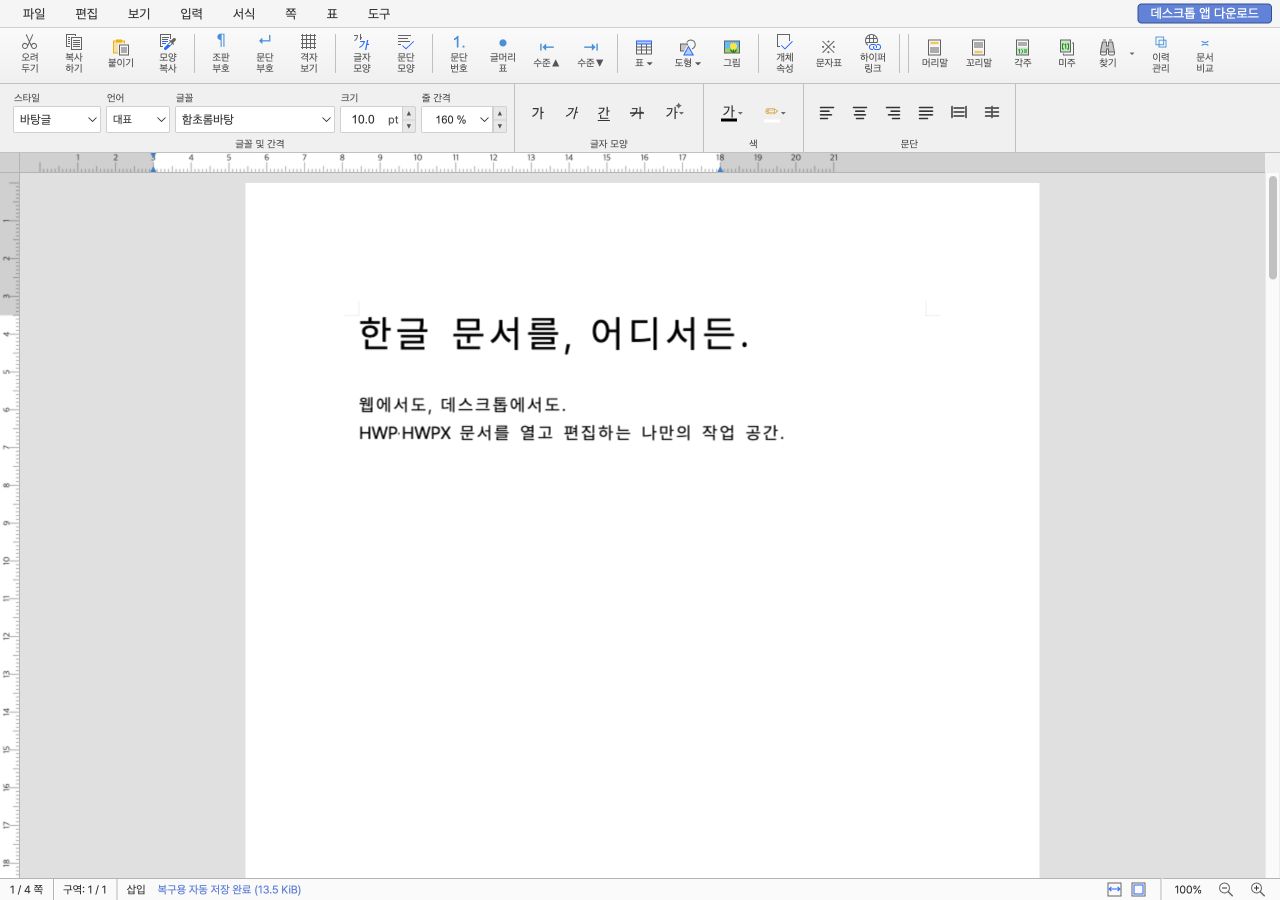Open the text color 가 picker
This screenshot has height=900, width=1280.
pyautogui.click(x=732, y=113)
